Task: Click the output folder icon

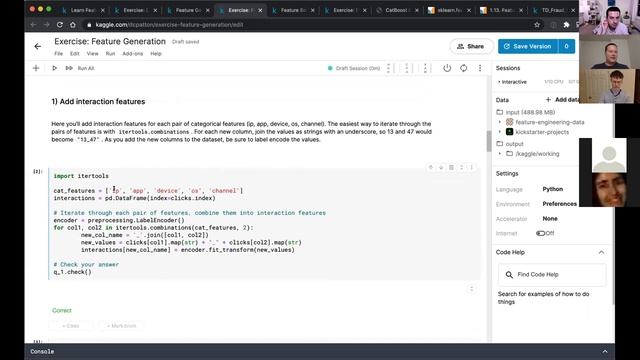Action: click(500, 144)
